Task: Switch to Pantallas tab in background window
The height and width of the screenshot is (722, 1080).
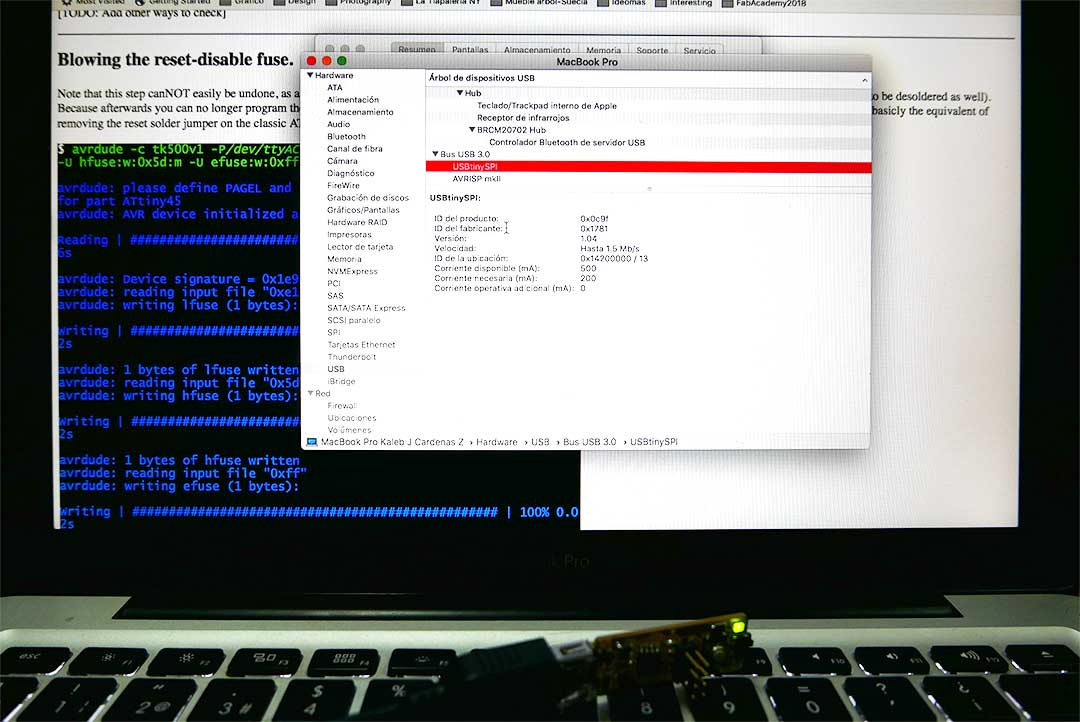Action: (x=470, y=50)
